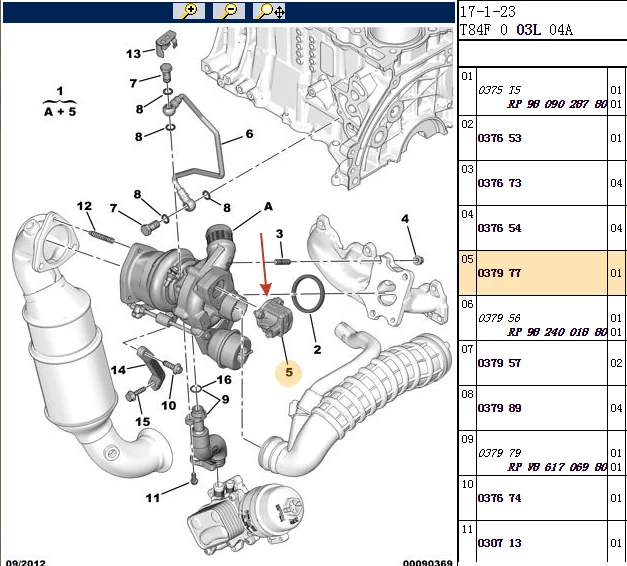This screenshot has height=566, width=627.
Task: Open part number 0379 77 link
Action: pyautogui.click(x=499, y=273)
